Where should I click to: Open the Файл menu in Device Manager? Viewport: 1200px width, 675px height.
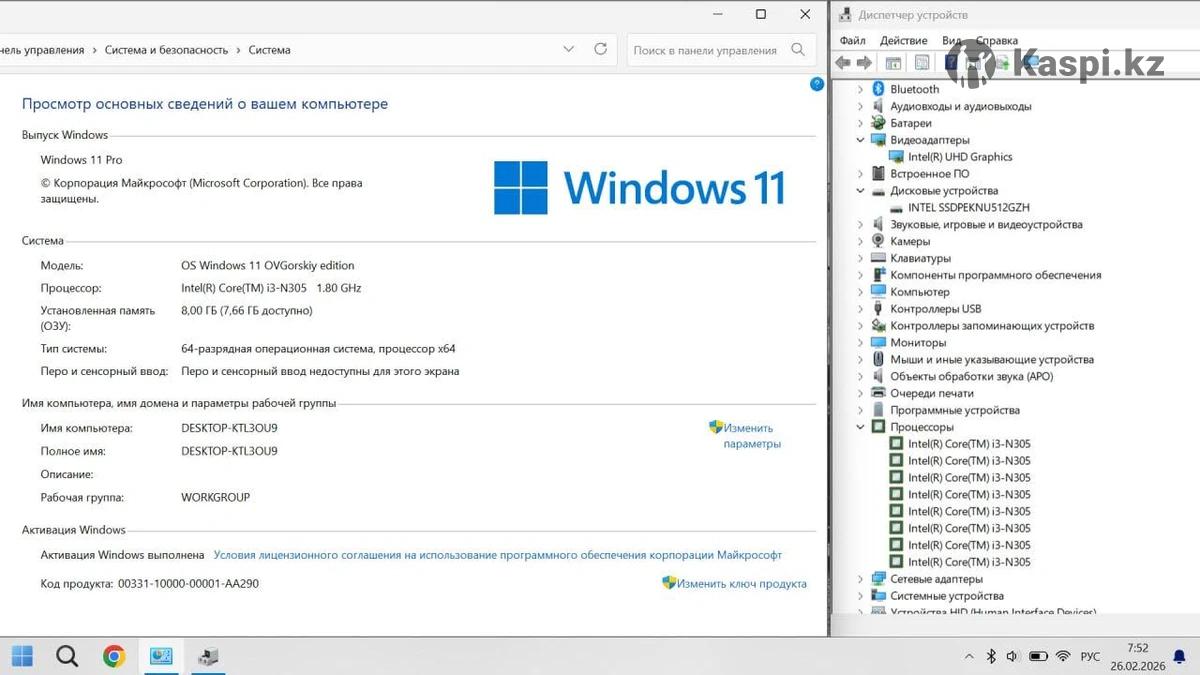click(x=852, y=41)
